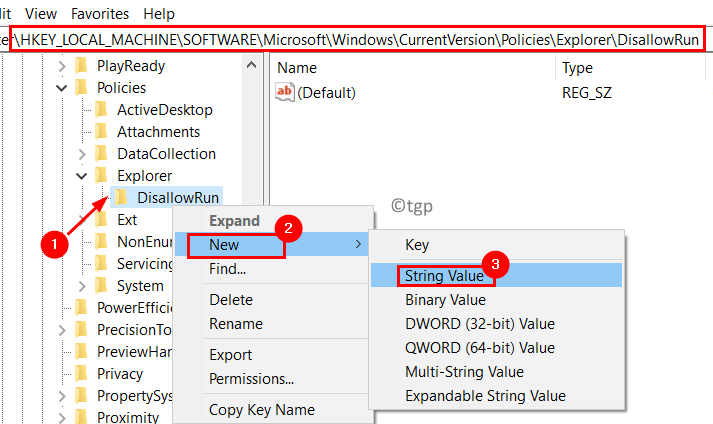713x424 pixels.
Task: Click the DataCollection folder icon
Action: [101, 153]
